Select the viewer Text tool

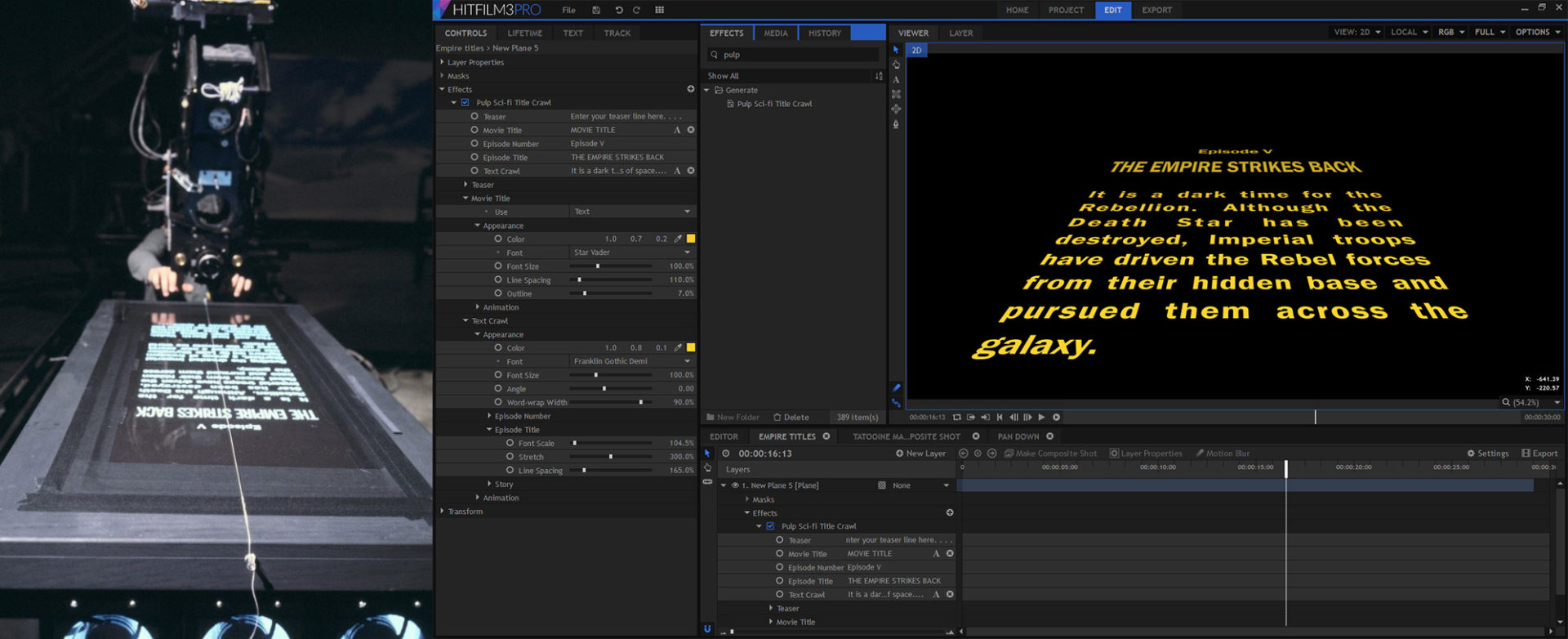(x=896, y=79)
